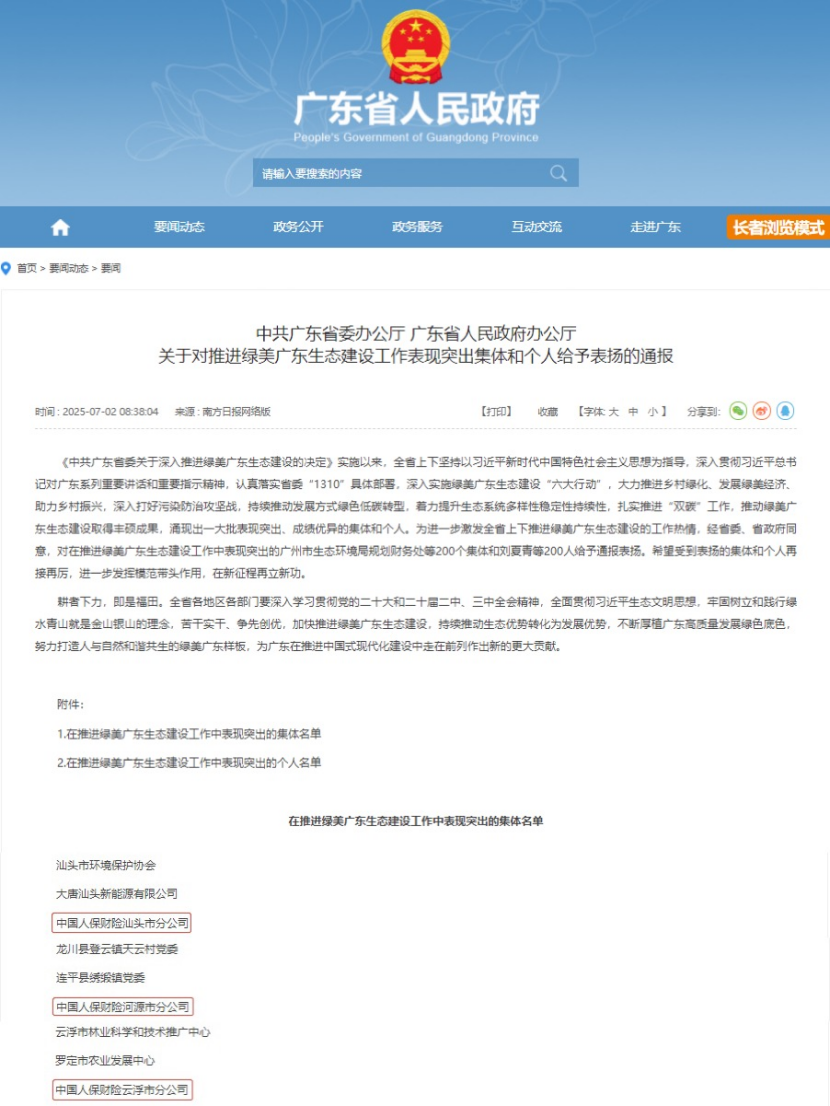Open the 政务公开 navigation menu
The height and width of the screenshot is (1106, 830).
click(298, 227)
